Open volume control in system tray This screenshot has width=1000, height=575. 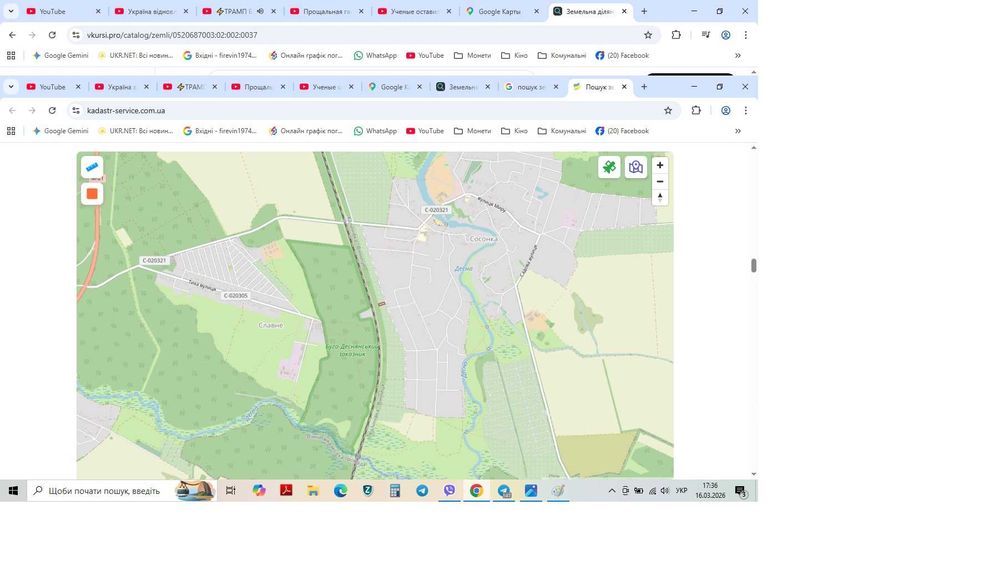coord(665,490)
